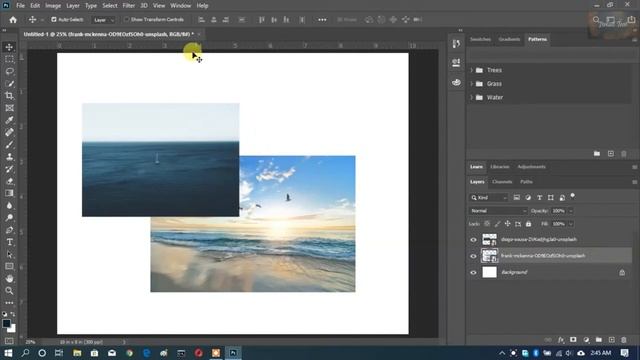Viewport: 640px width, 360px height.
Task: Click the Add layer style fx icon
Action: 561,340
